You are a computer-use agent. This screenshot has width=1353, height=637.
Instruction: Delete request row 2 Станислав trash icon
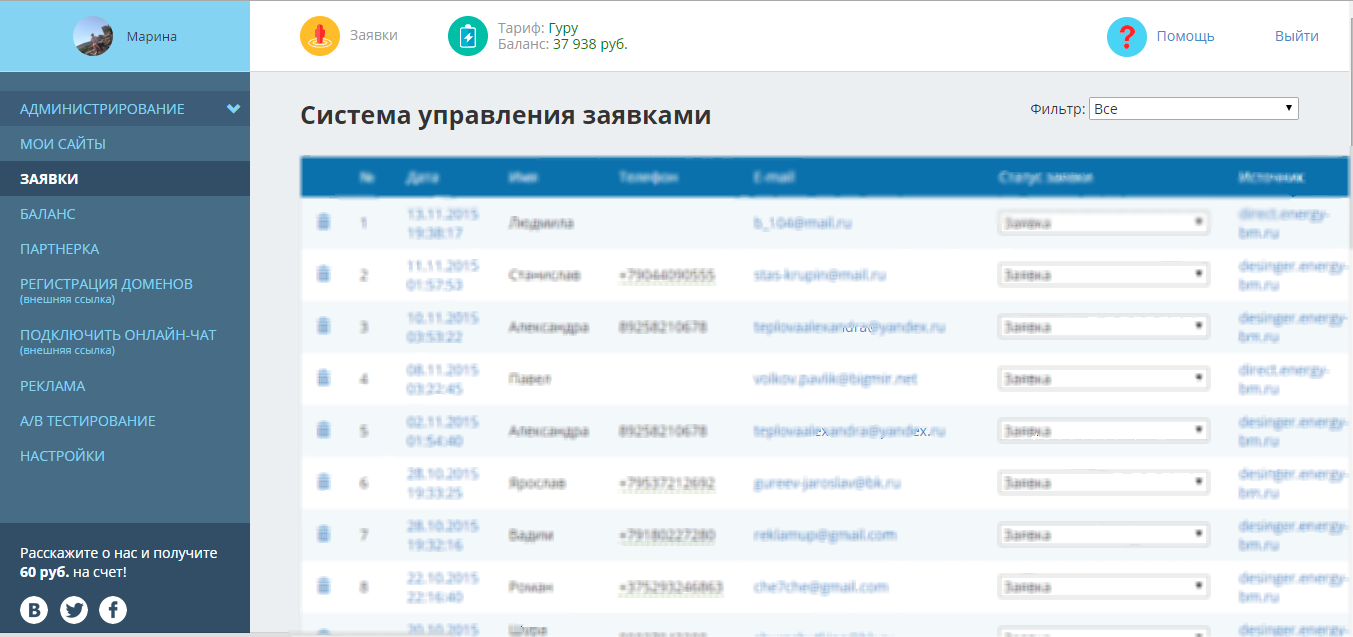323,274
